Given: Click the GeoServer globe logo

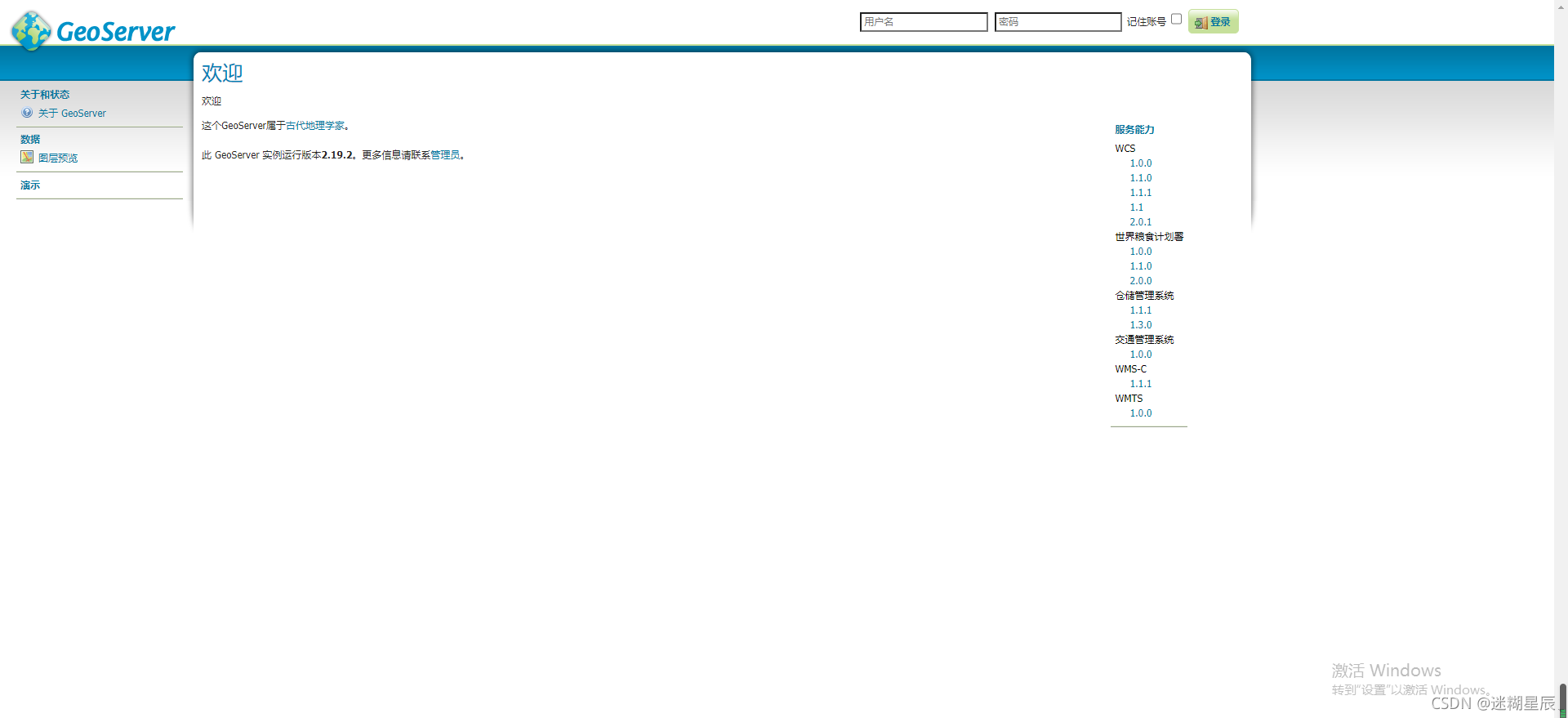Looking at the screenshot, I should click(31, 31).
